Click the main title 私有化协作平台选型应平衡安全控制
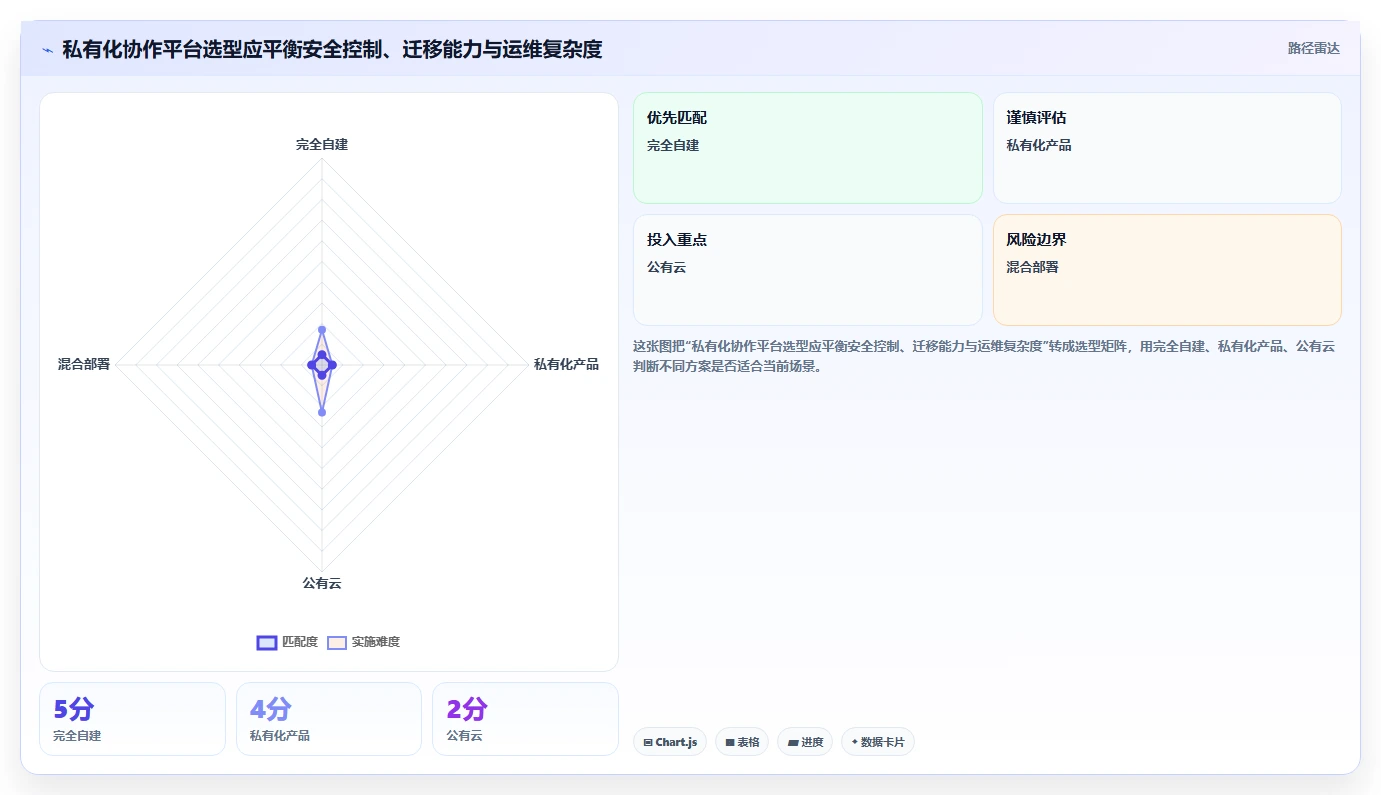Image resolution: width=1381 pixels, height=795 pixels. click(332, 49)
